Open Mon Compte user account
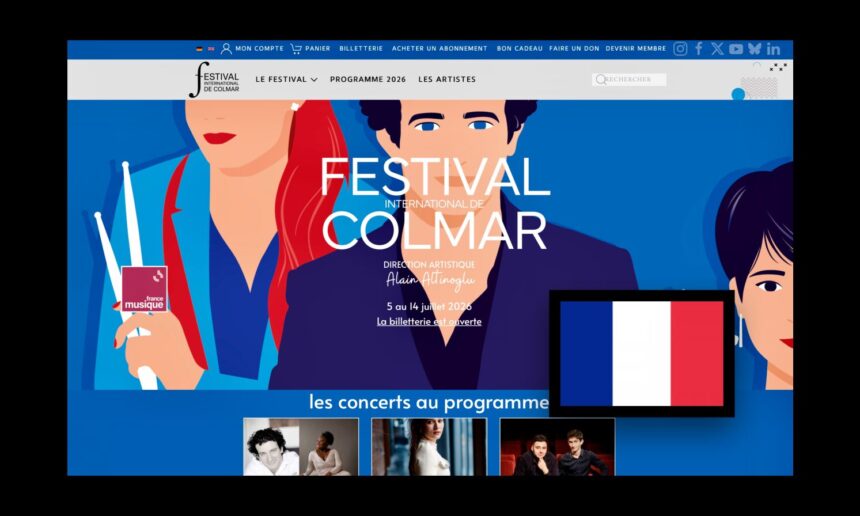This screenshot has height=516, width=860. [252, 49]
